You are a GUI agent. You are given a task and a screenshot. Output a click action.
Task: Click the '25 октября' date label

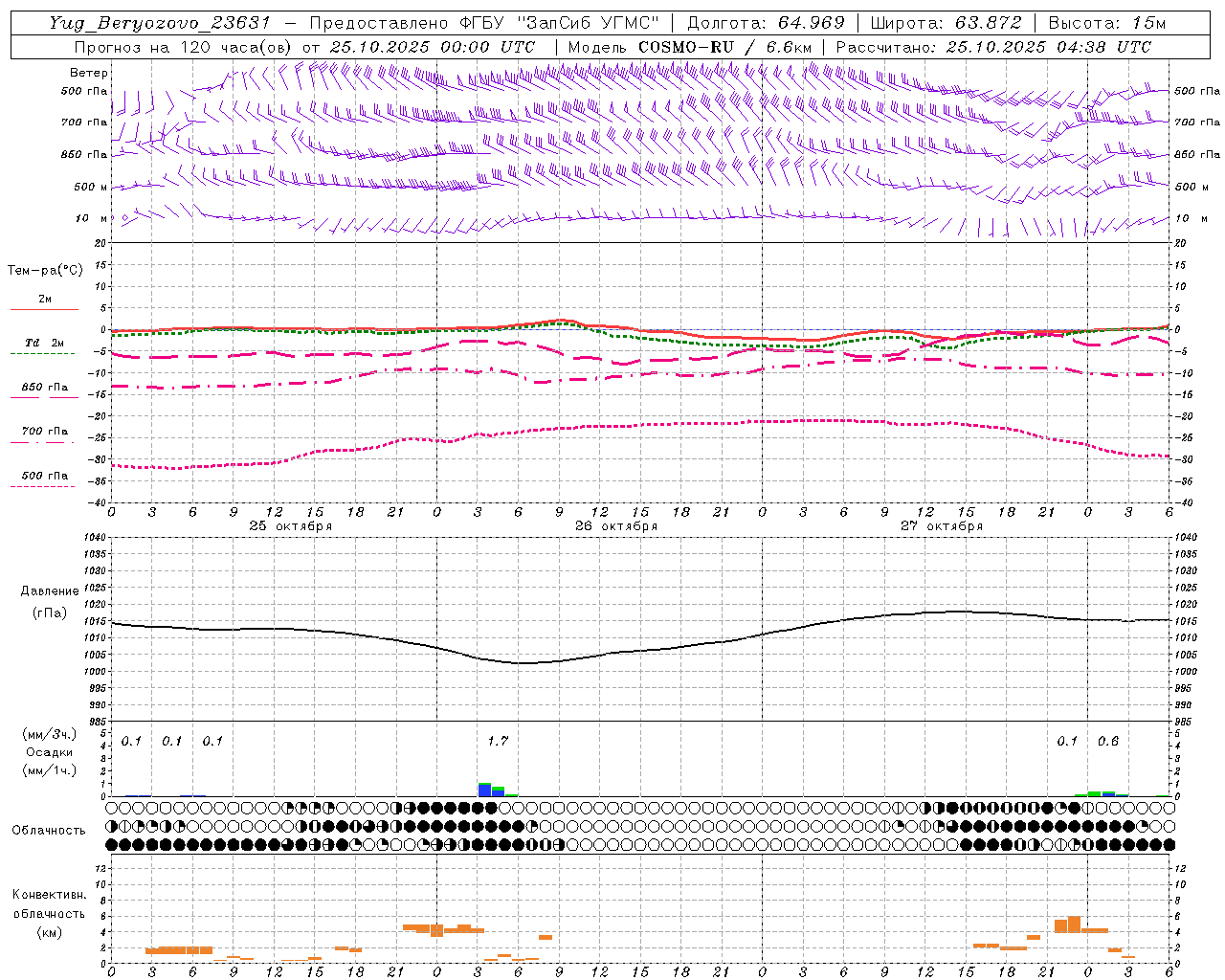291,526
